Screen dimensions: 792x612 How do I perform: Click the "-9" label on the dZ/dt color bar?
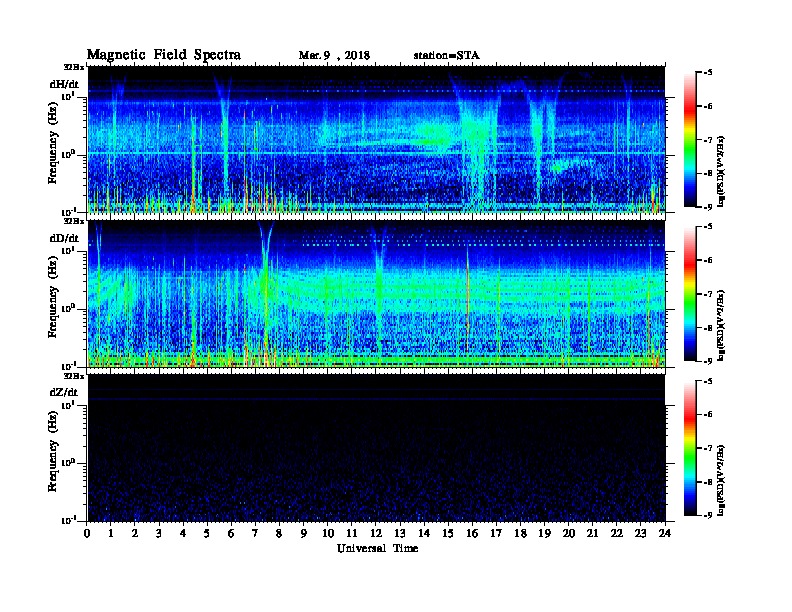(x=708, y=515)
